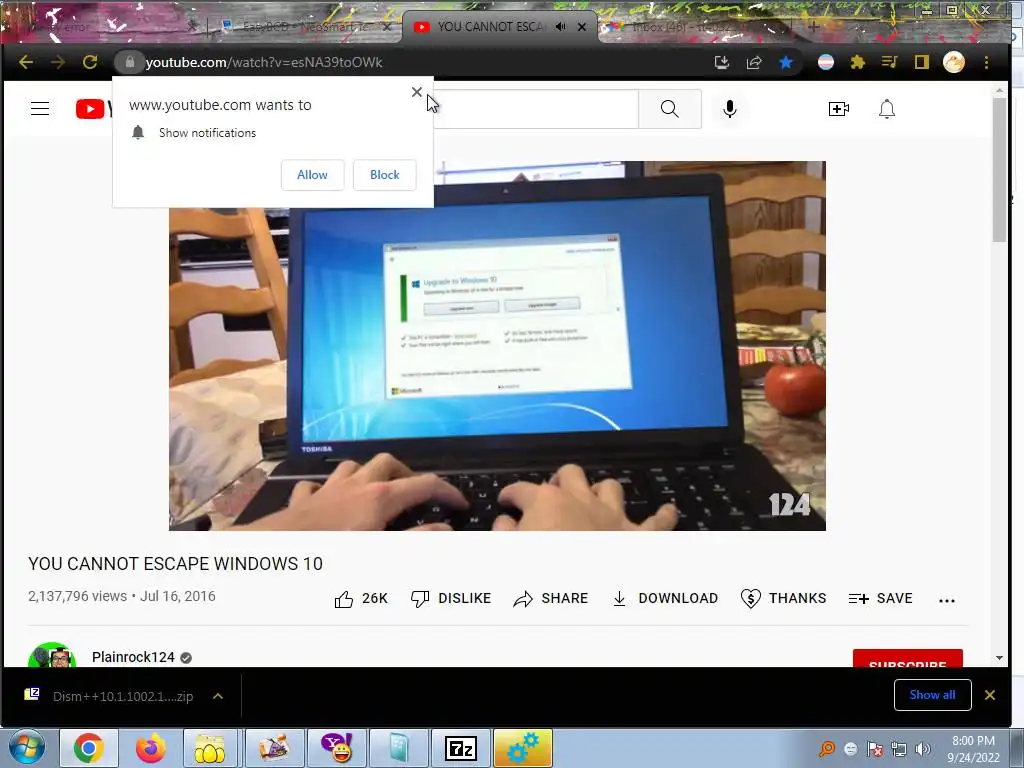Open the Windows Start menu
Screen dimensions: 1024x768
point(27,748)
